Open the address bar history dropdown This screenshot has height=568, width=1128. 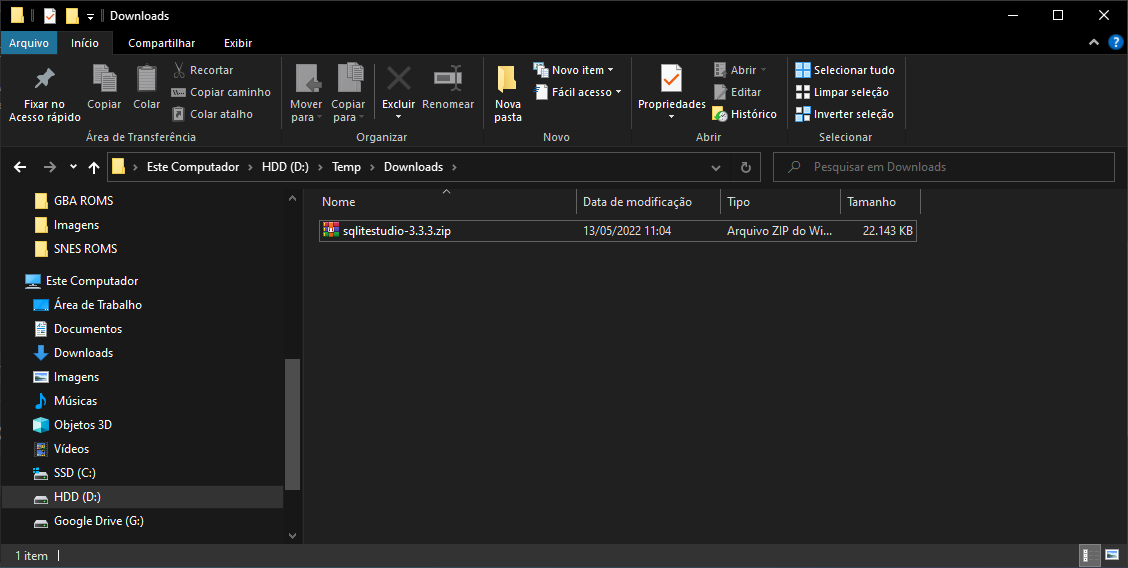[x=716, y=168]
